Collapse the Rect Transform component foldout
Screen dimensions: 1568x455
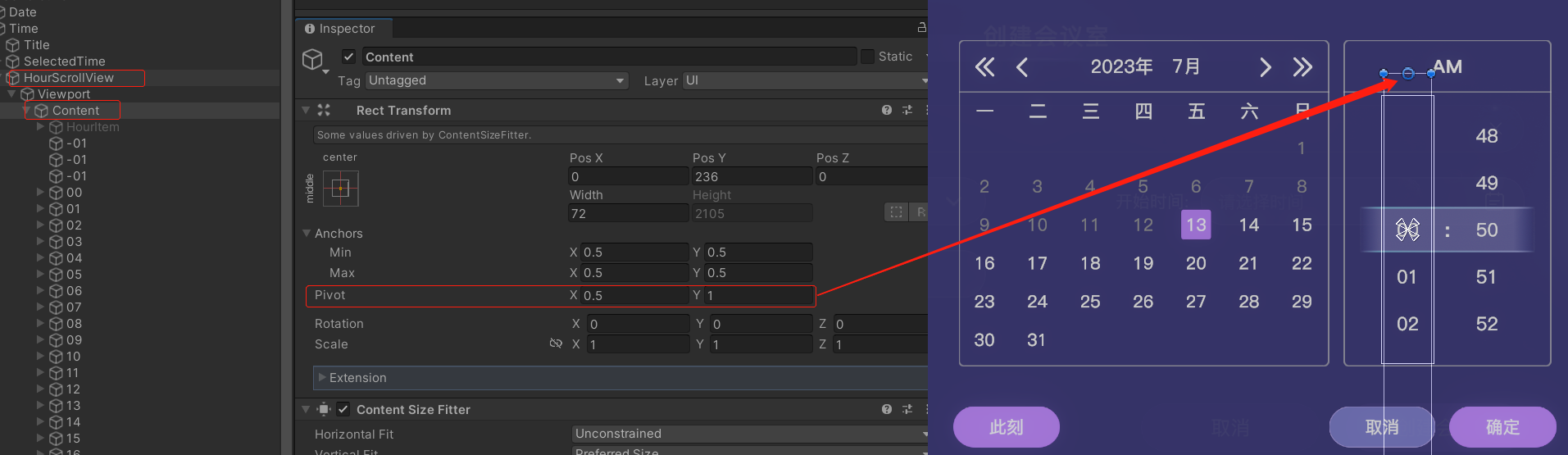point(306,110)
